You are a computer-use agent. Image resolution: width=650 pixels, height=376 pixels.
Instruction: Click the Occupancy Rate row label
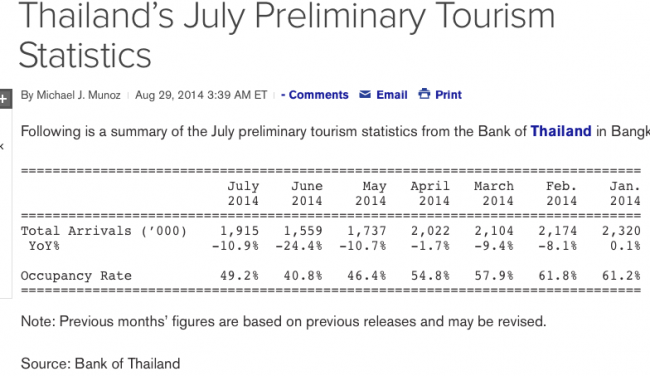[76, 276]
